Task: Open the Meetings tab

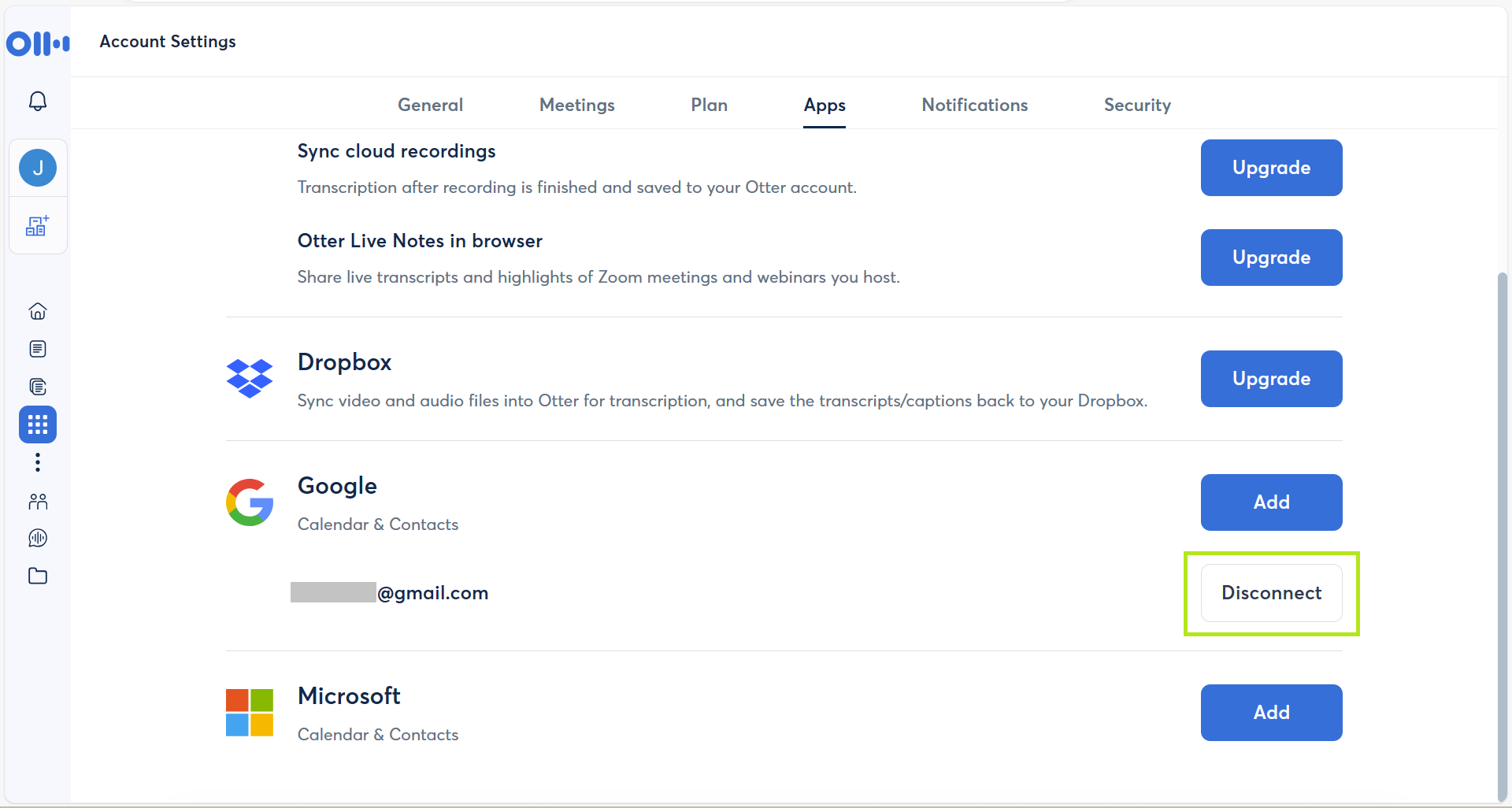Action: (576, 105)
